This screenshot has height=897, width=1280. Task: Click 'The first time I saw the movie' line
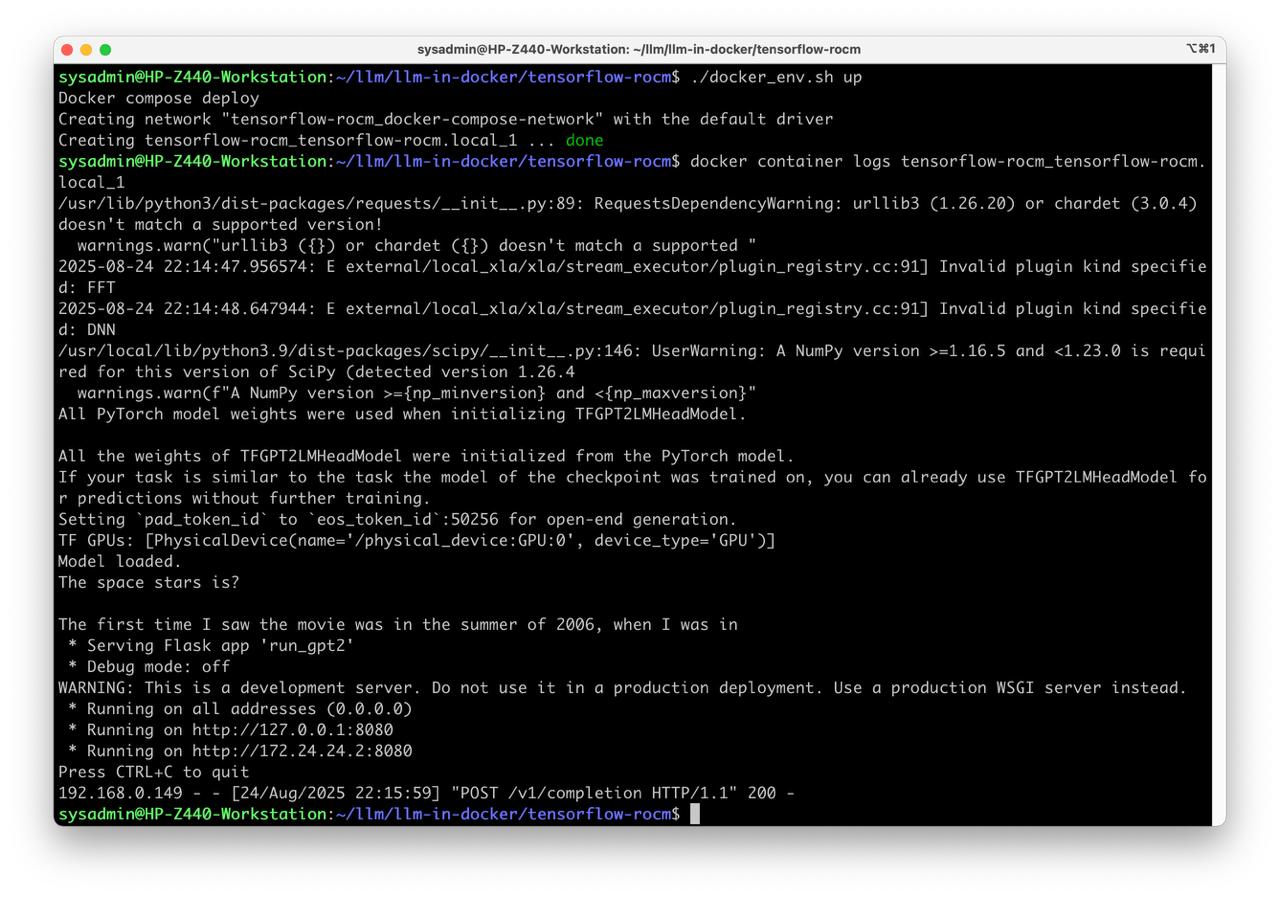point(398,624)
